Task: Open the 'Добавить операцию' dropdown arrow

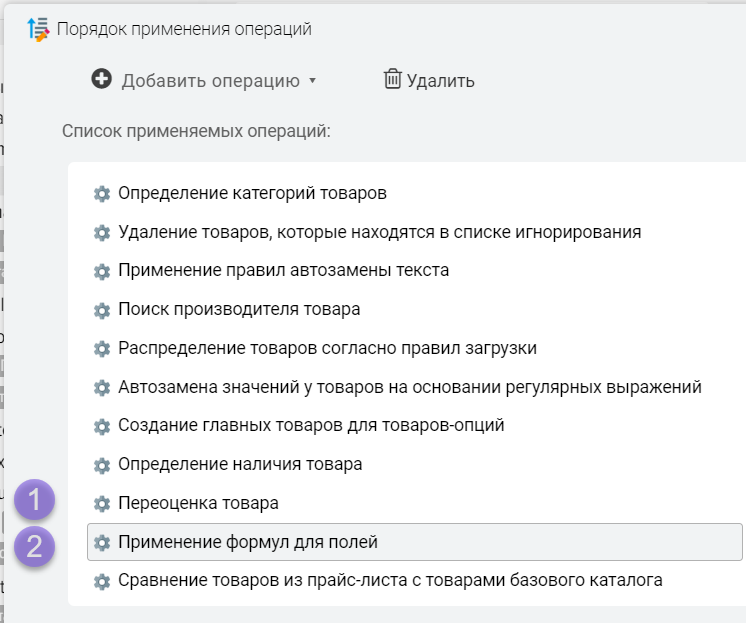Action: click(312, 81)
